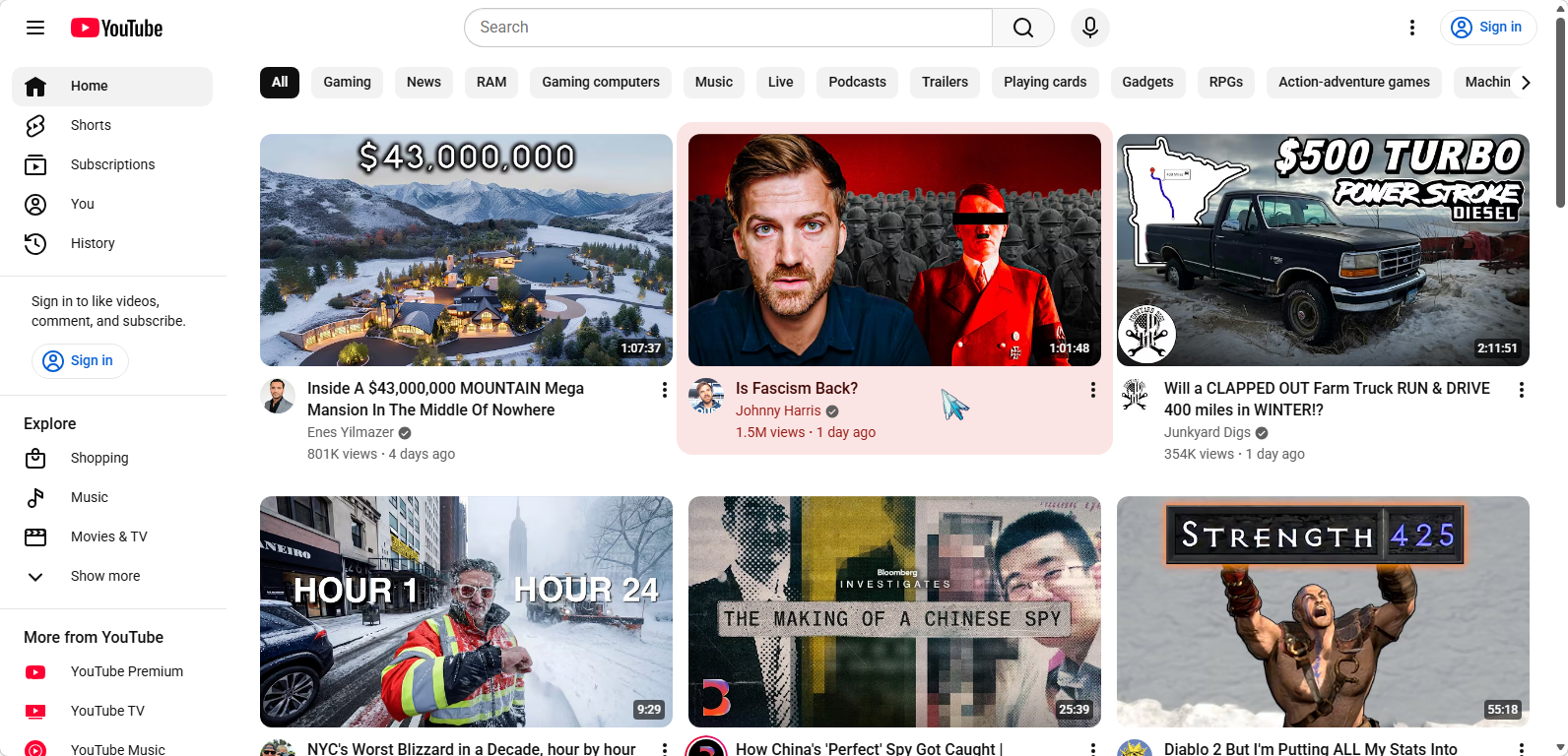Select the All filter chip
The height and width of the screenshot is (756, 1568).
coord(280,83)
